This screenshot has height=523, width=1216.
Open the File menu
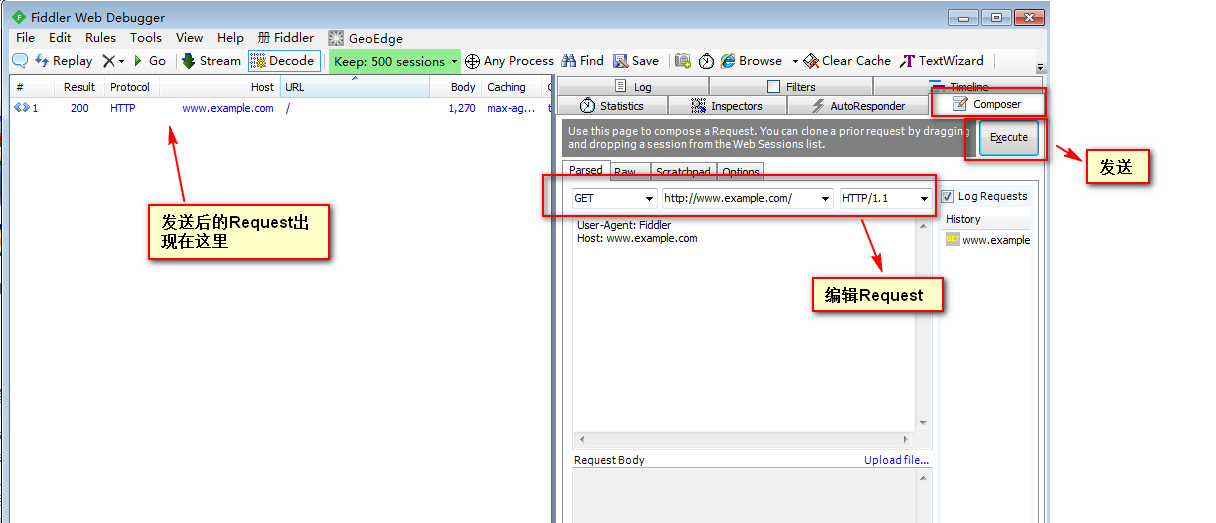[x=26, y=38]
